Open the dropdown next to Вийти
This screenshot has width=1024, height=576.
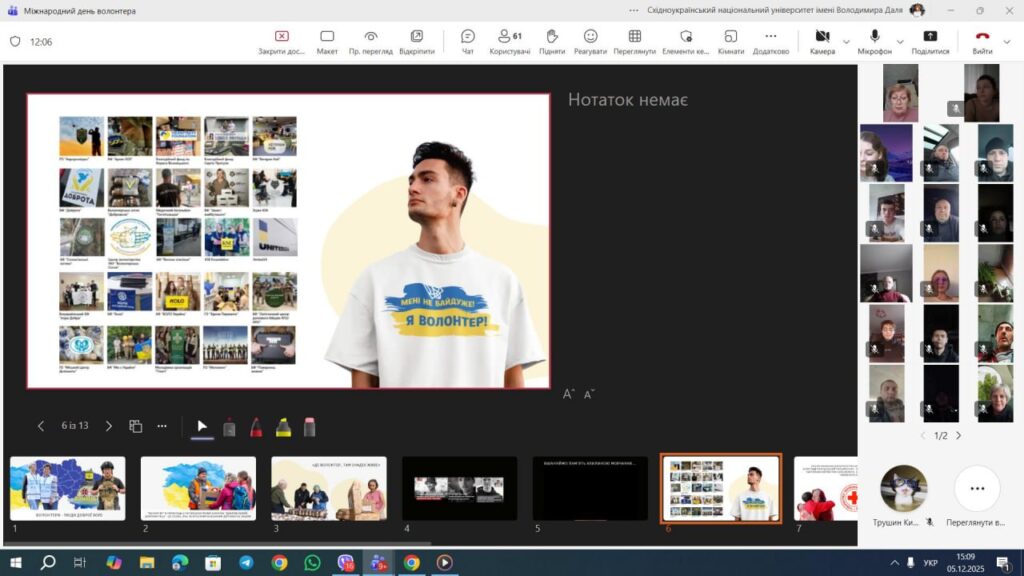[1006, 42]
